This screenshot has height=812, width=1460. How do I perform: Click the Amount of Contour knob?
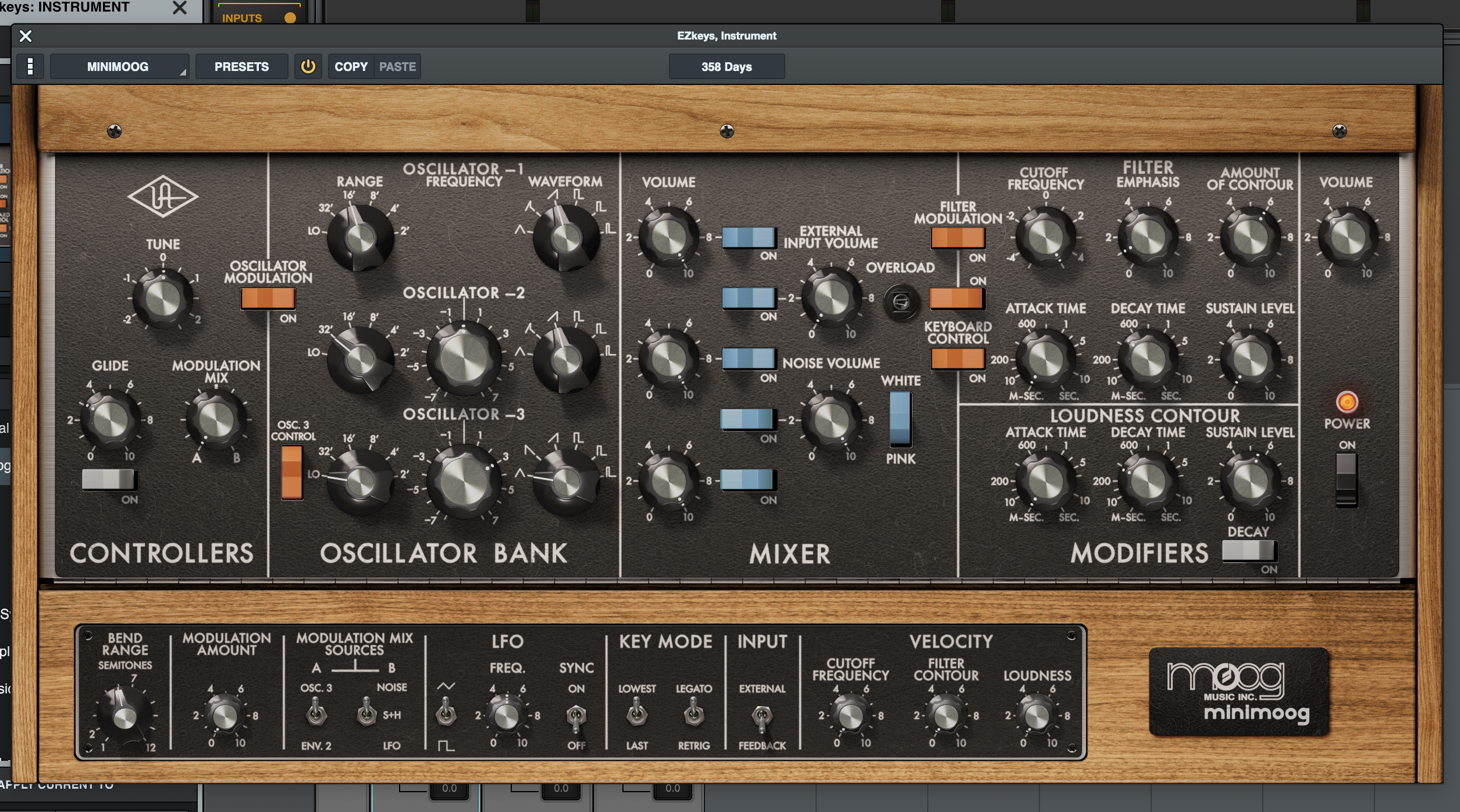tap(1250, 237)
